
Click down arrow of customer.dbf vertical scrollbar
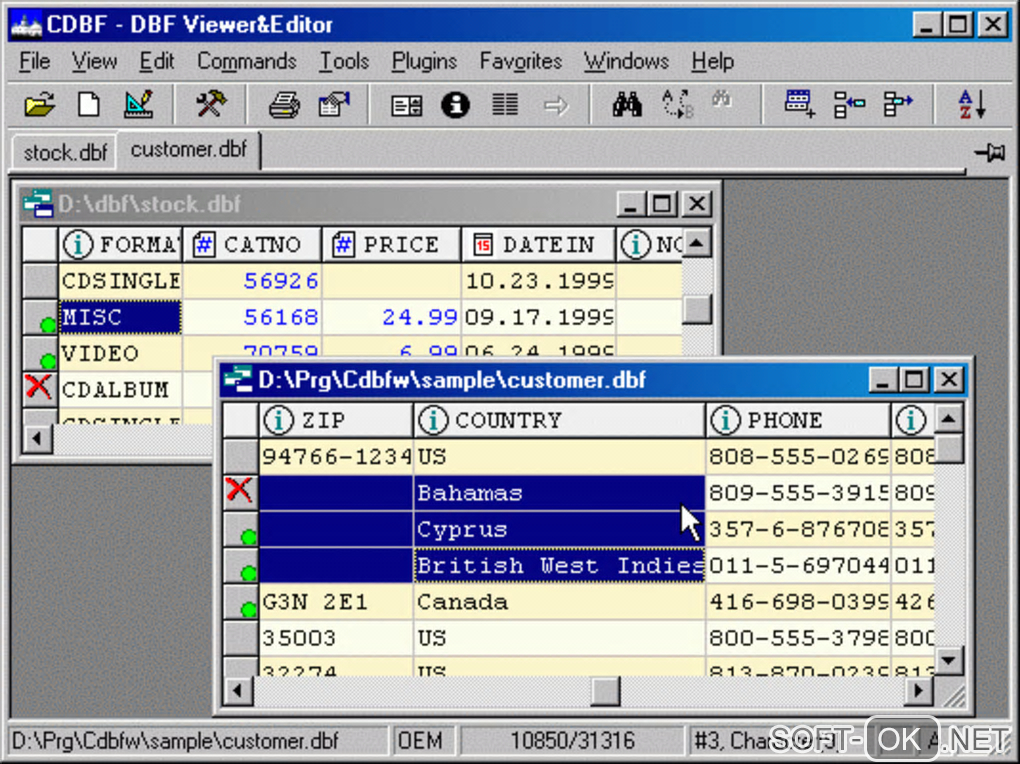948,661
